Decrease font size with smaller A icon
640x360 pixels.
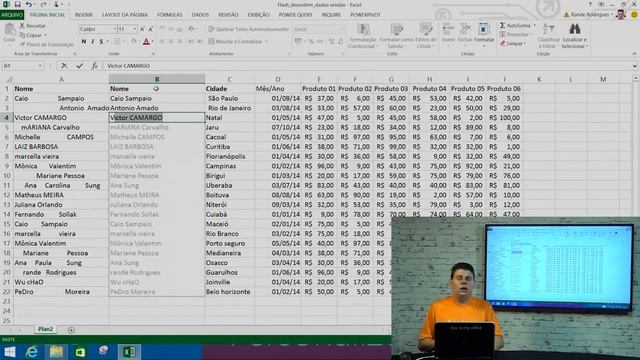click(151, 29)
